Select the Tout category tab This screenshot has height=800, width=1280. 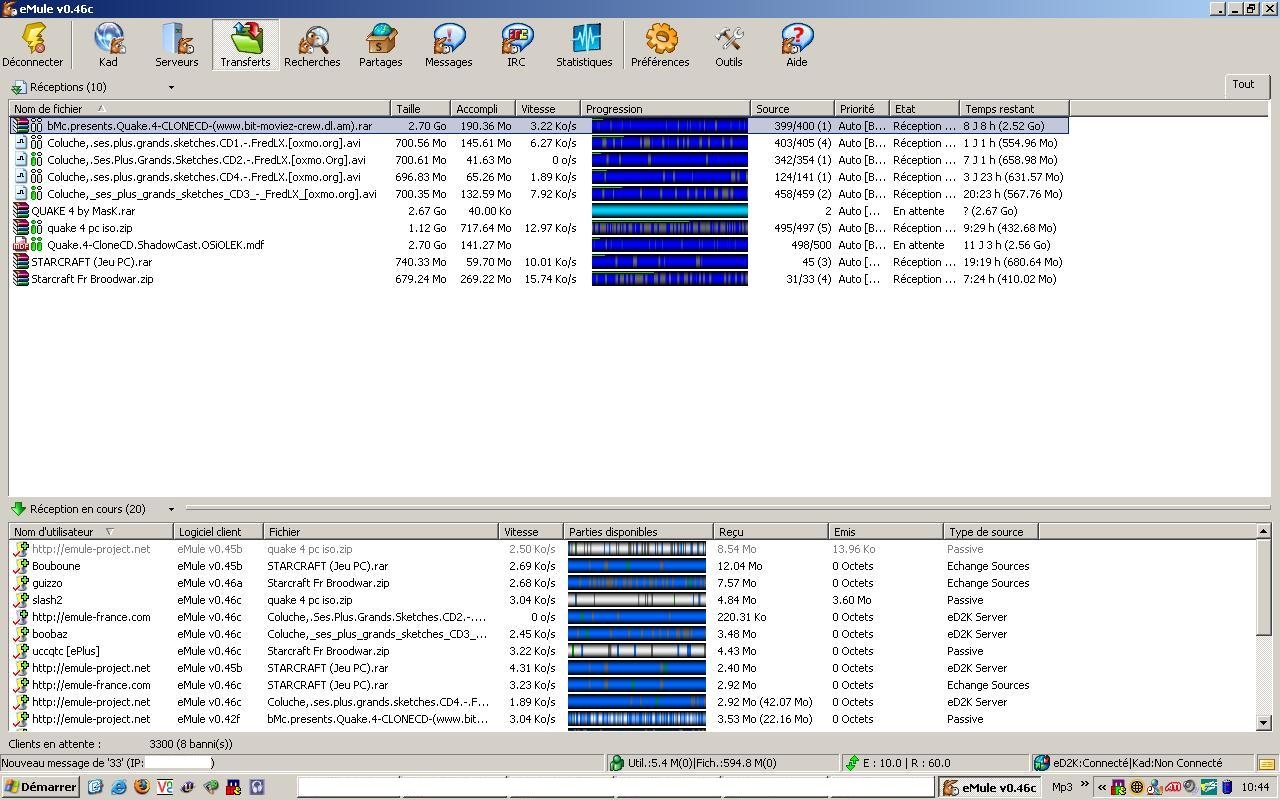[x=1243, y=85]
